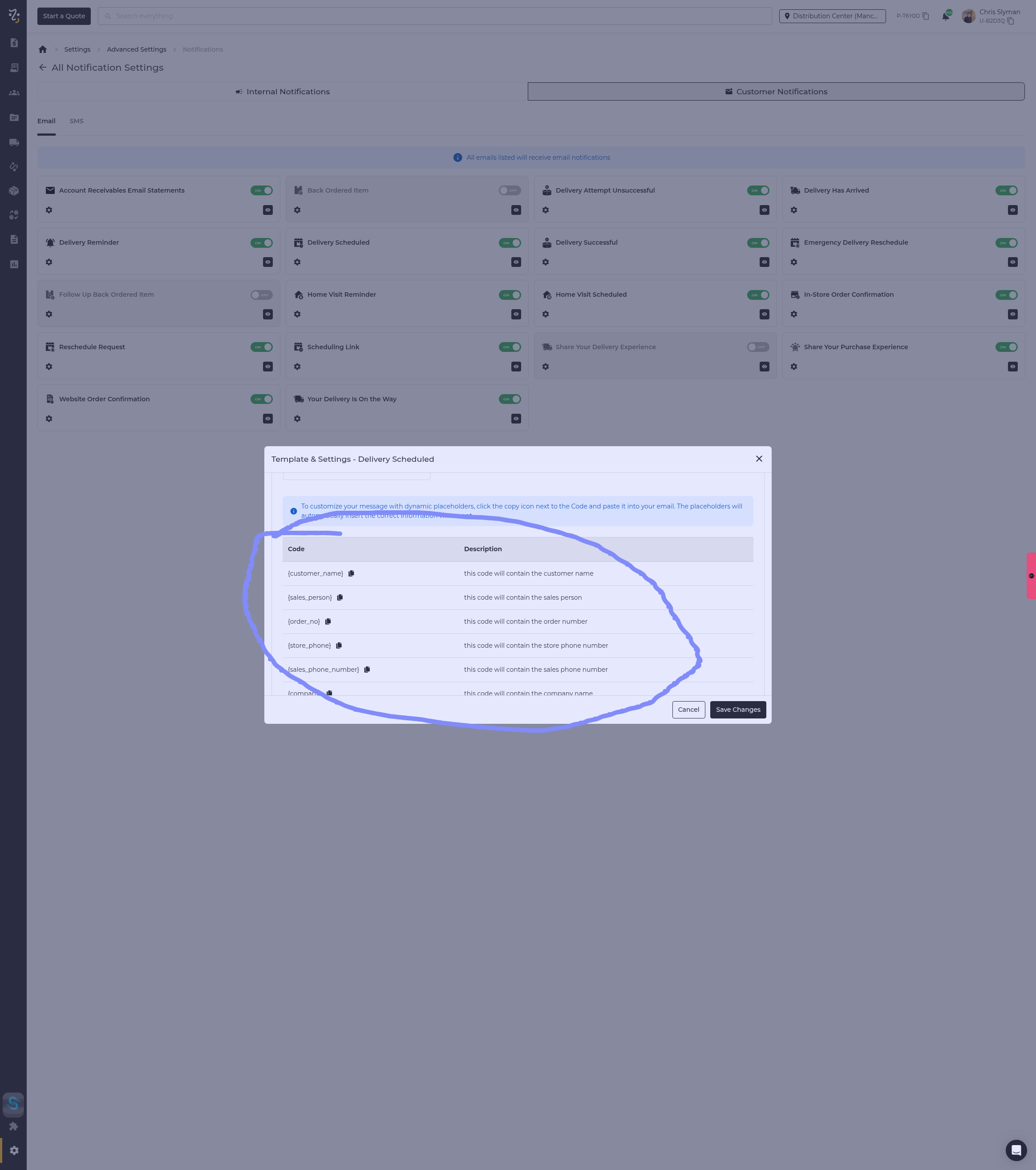
Task: Click the Search everything field
Action: point(435,16)
